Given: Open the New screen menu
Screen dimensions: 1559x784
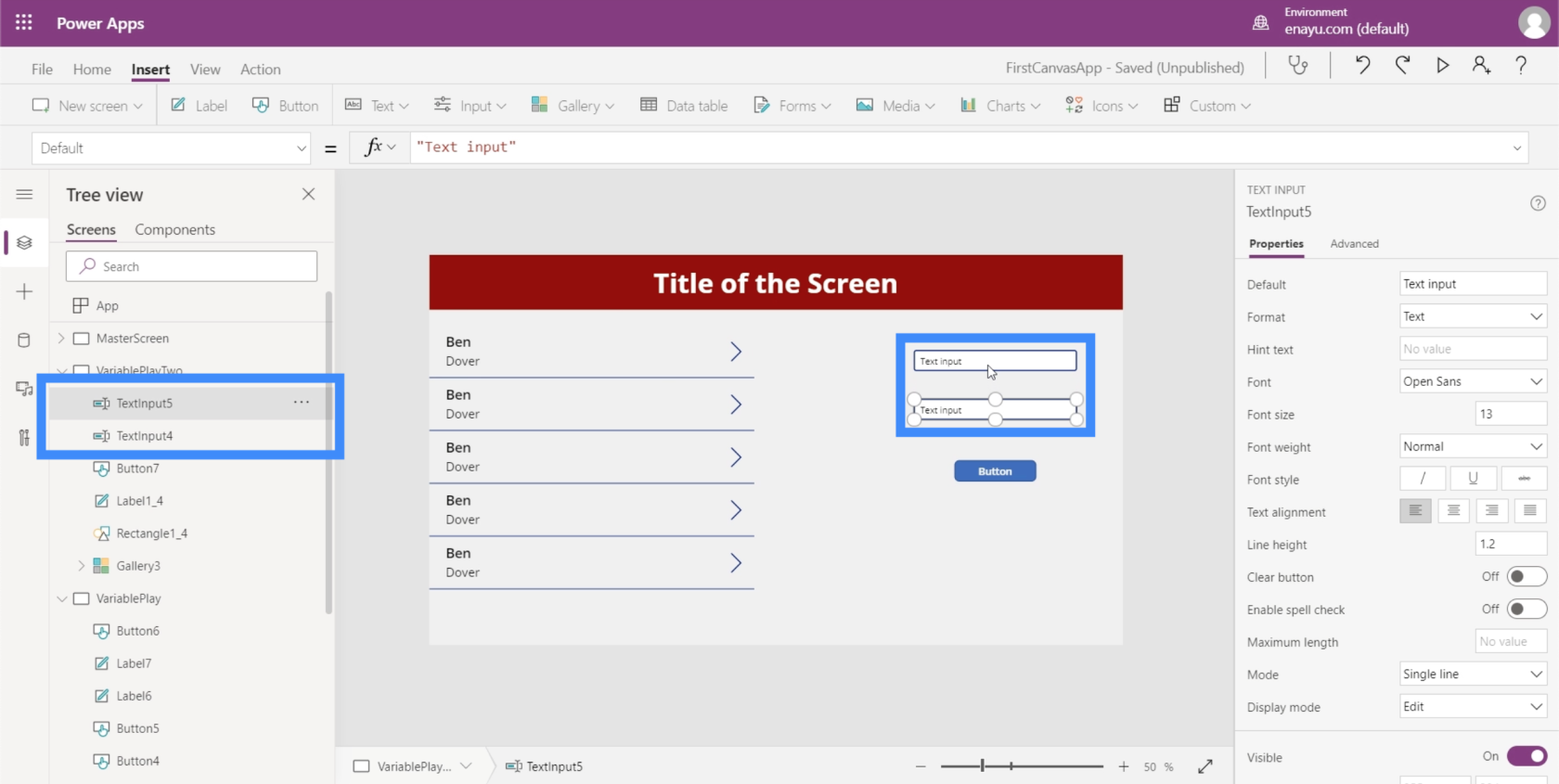Looking at the screenshot, I should [x=87, y=106].
